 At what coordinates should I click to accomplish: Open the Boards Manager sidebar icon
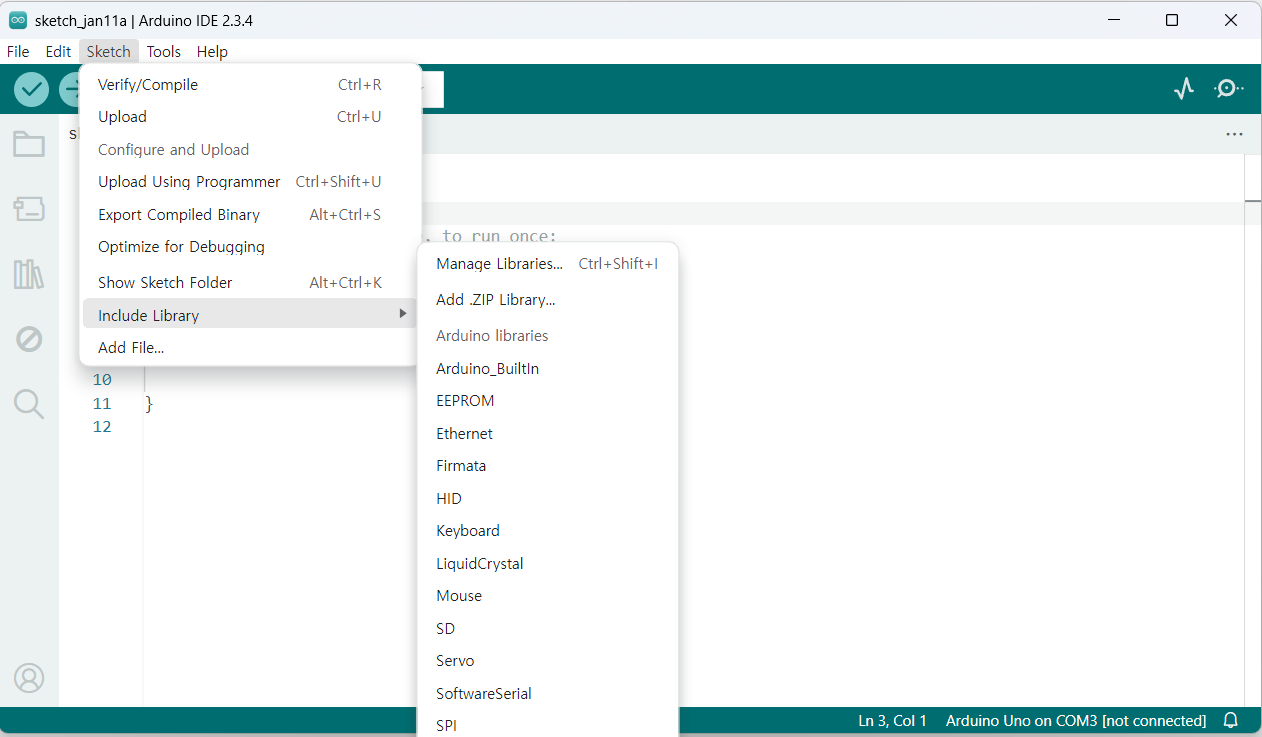[x=29, y=209]
